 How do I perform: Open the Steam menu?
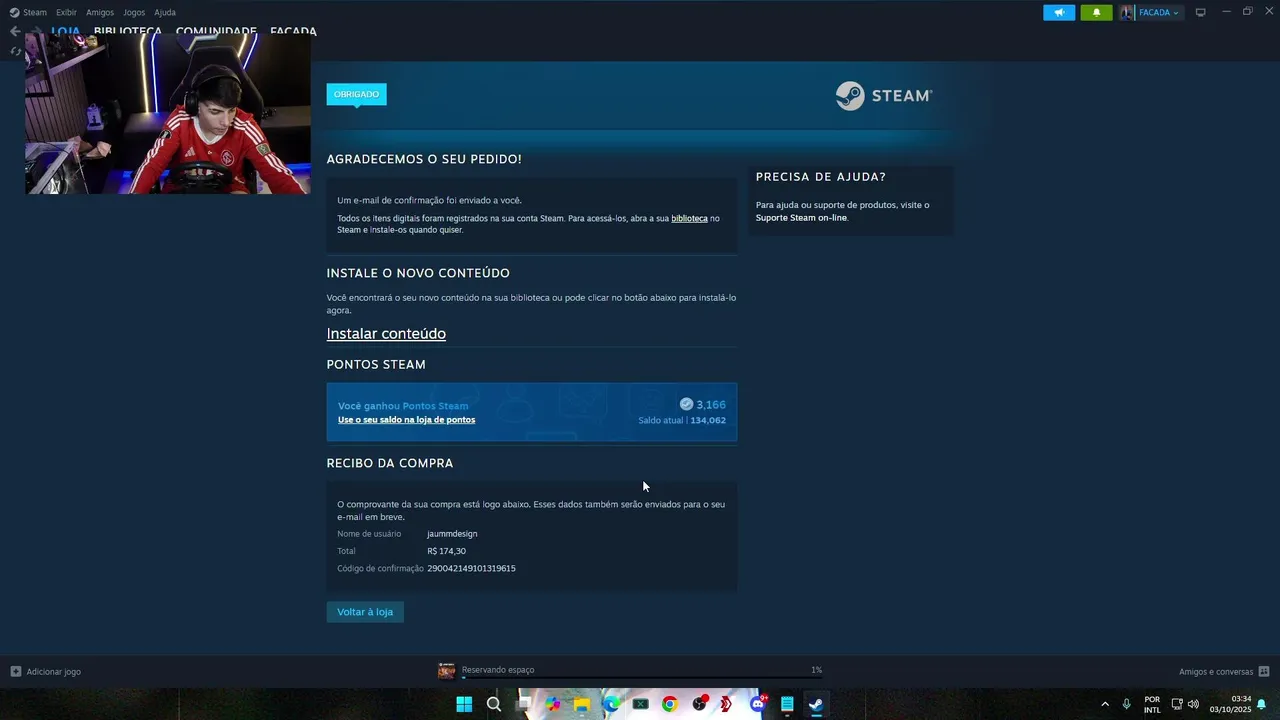coord(28,12)
